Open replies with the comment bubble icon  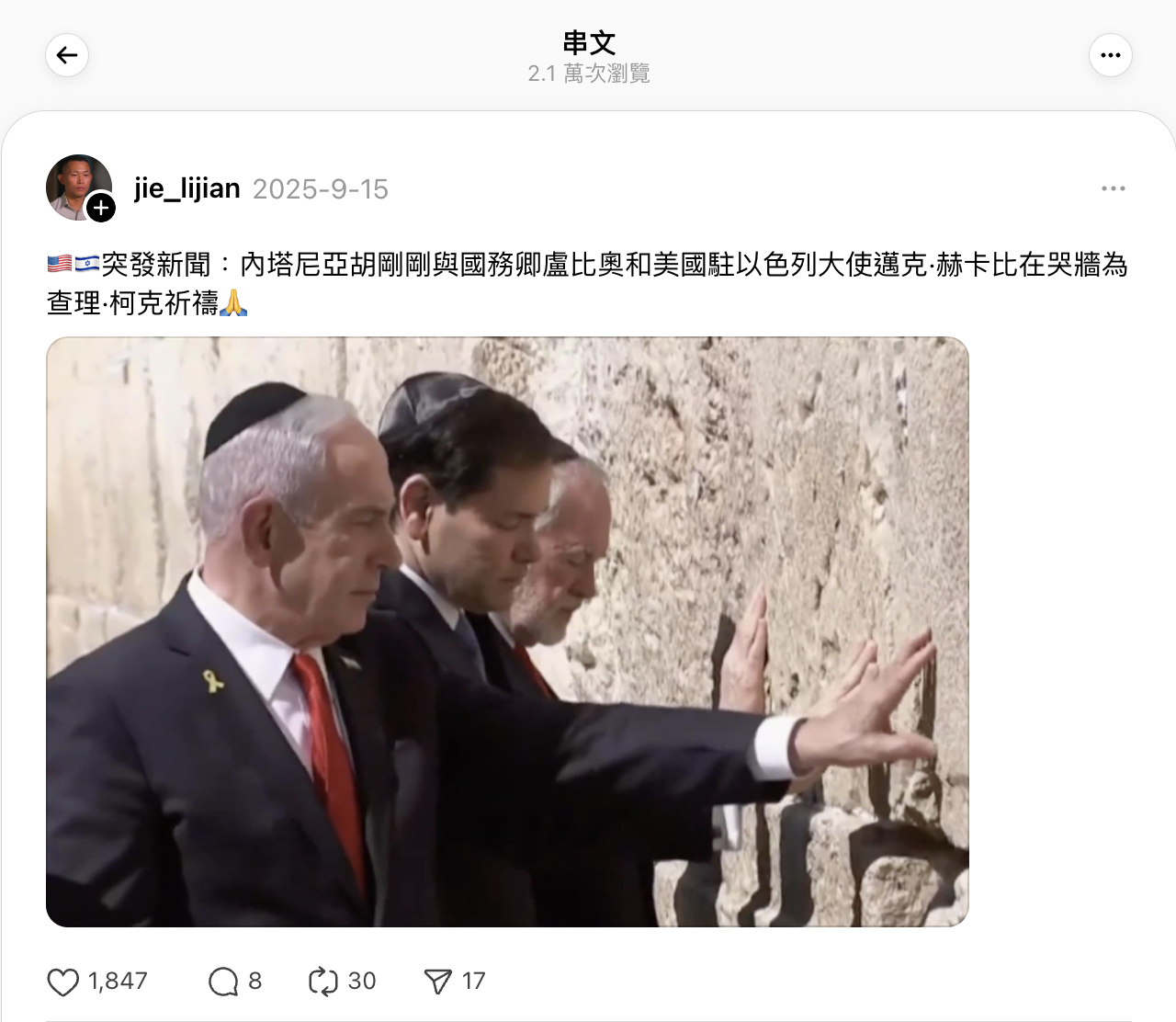[223, 982]
